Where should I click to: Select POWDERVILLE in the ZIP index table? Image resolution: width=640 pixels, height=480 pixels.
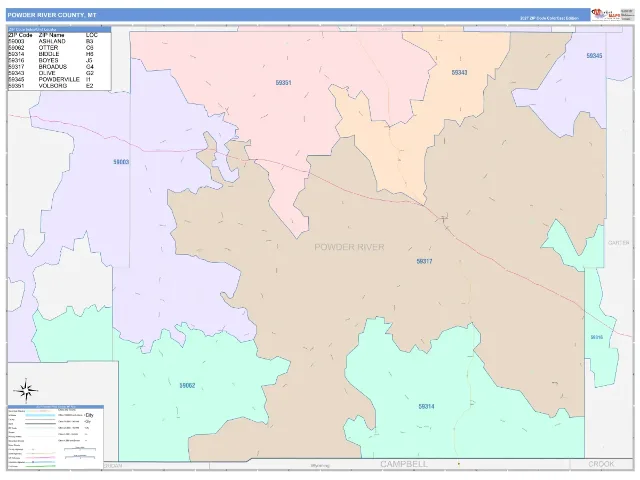click(59, 79)
